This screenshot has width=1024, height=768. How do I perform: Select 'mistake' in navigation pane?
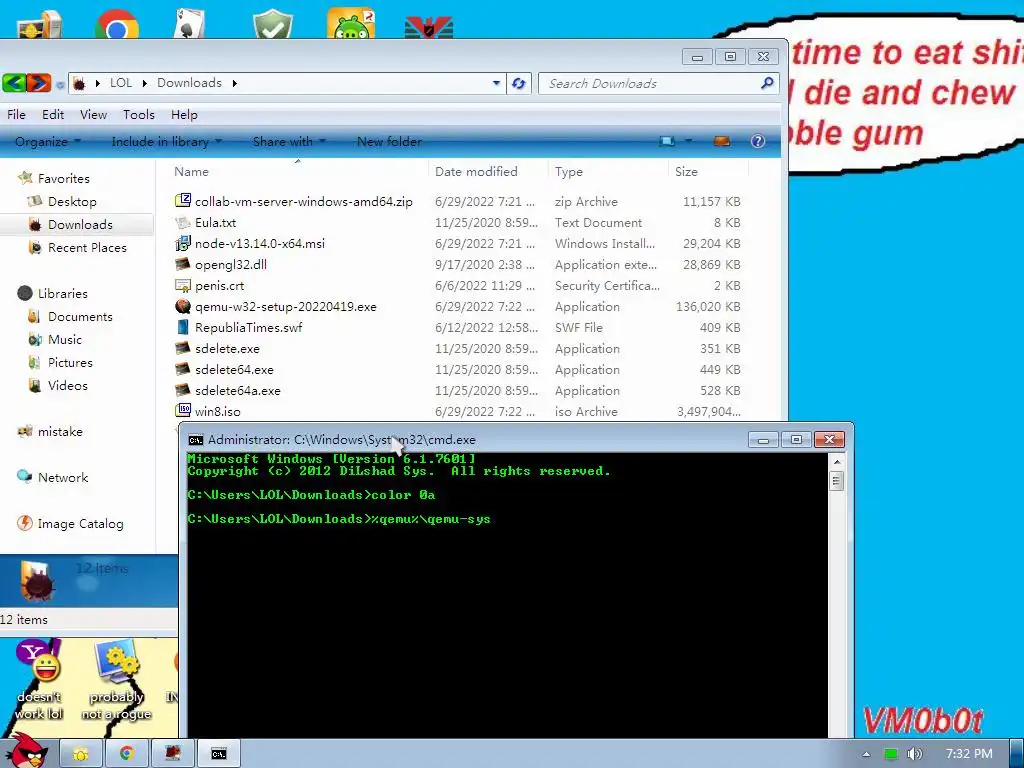tap(59, 431)
